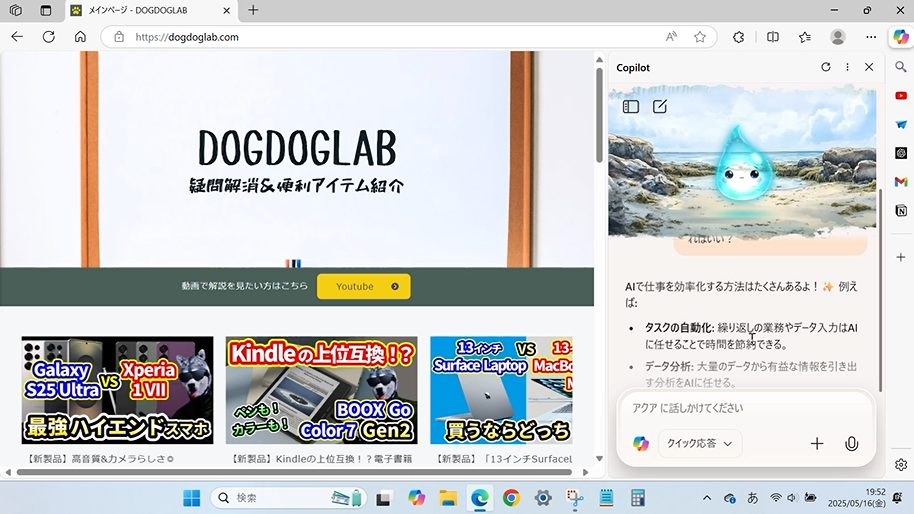Screen dimensions: 914x514
Task: Click the Split screen icon in toolbar
Action: (772, 37)
